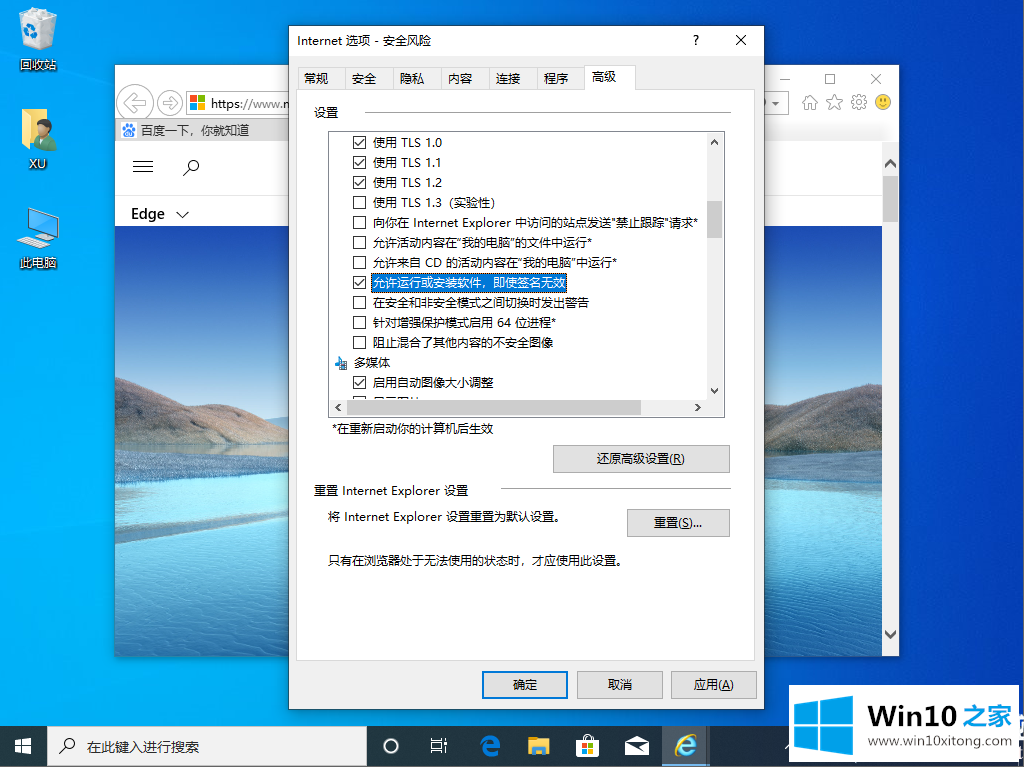Click the taskbar search box
Image resolution: width=1024 pixels, height=767 pixels.
pyautogui.click(x=207, y=746)
